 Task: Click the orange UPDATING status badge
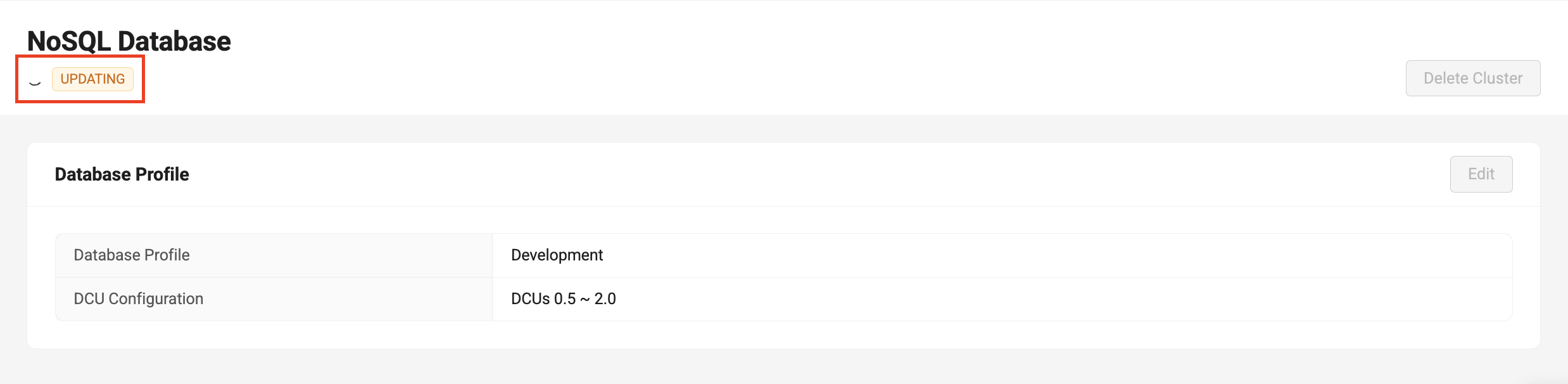92,79
